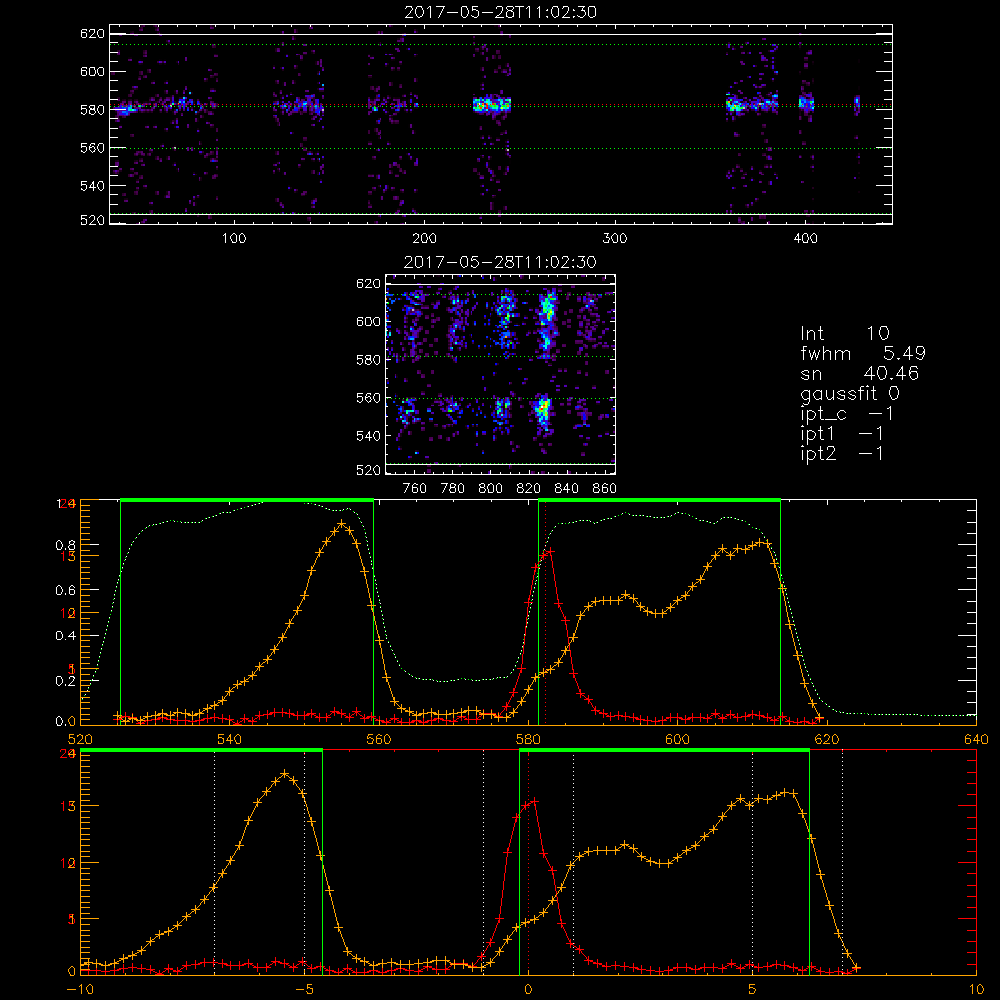Click the -5 x-axis label on bottom plot
Viewport: 1000px width, 1000px height.
(x=304, y=989)
